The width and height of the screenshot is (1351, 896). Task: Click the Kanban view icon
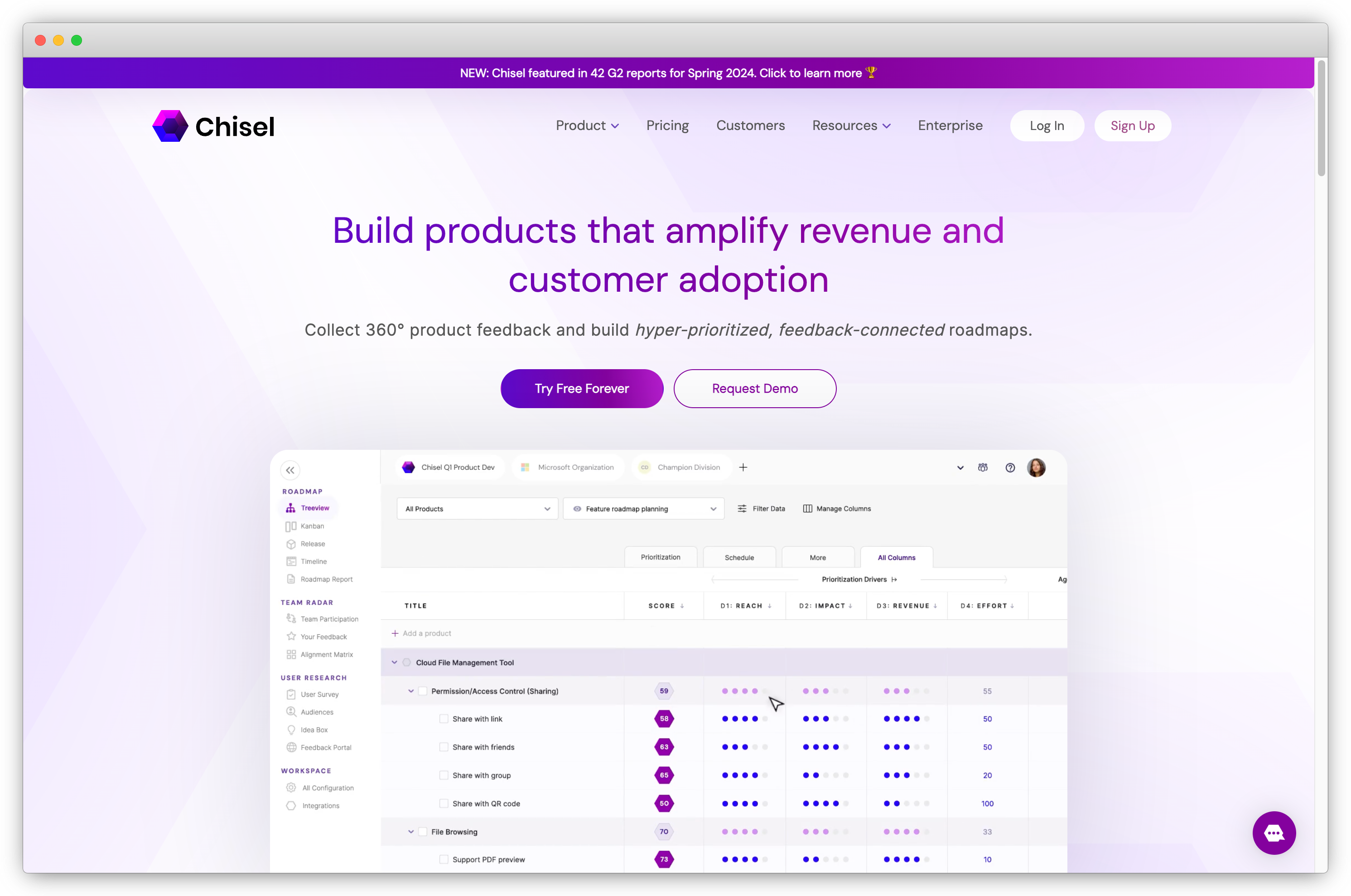(291, 526)
